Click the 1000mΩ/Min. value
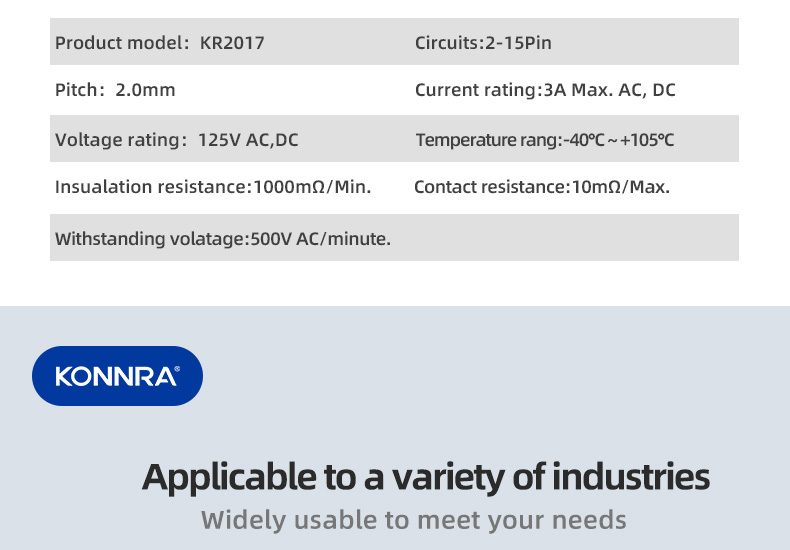The image size is (790, 550). click(312, 187)
